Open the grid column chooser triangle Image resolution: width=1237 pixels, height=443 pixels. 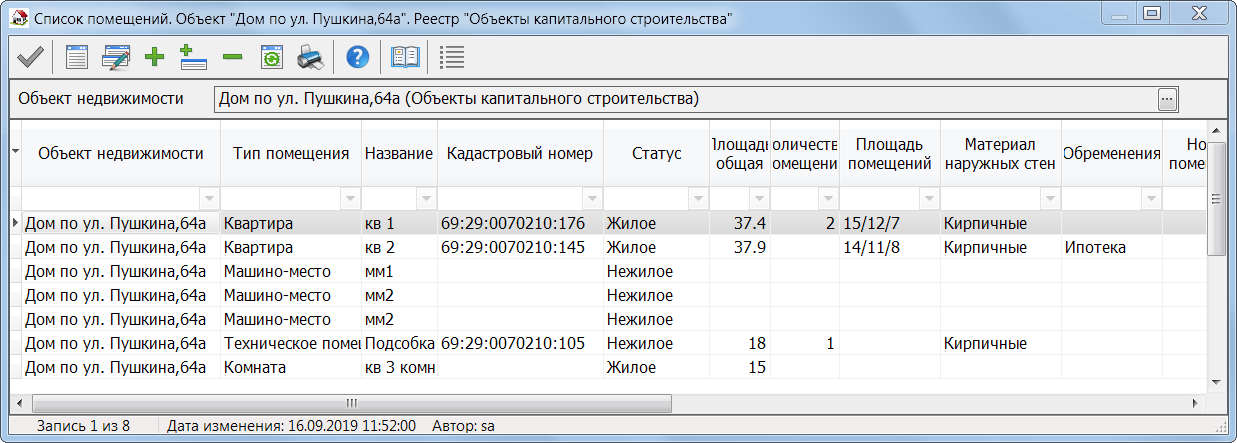(15, 151)
